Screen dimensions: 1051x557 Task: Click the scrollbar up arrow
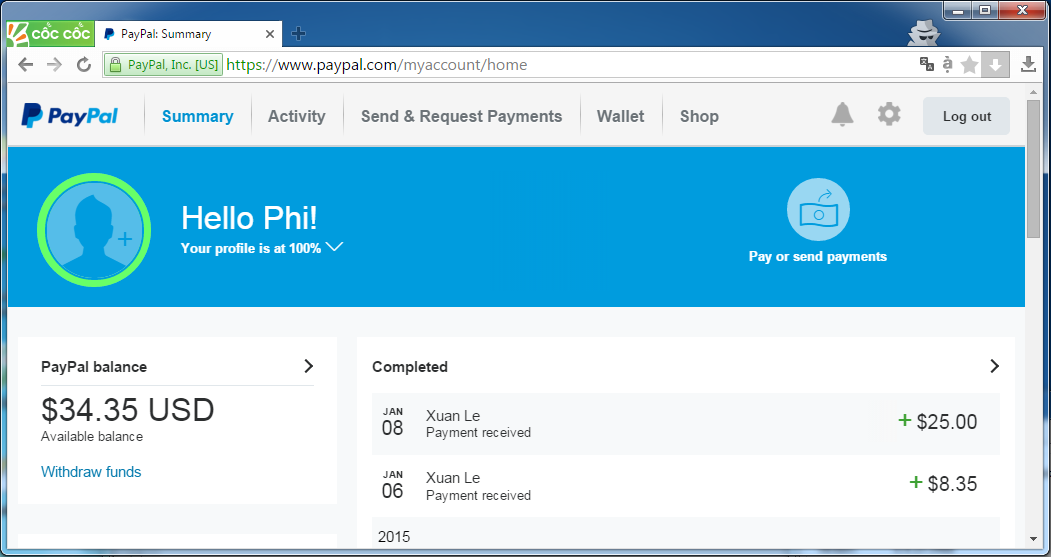pos(1033,91)
